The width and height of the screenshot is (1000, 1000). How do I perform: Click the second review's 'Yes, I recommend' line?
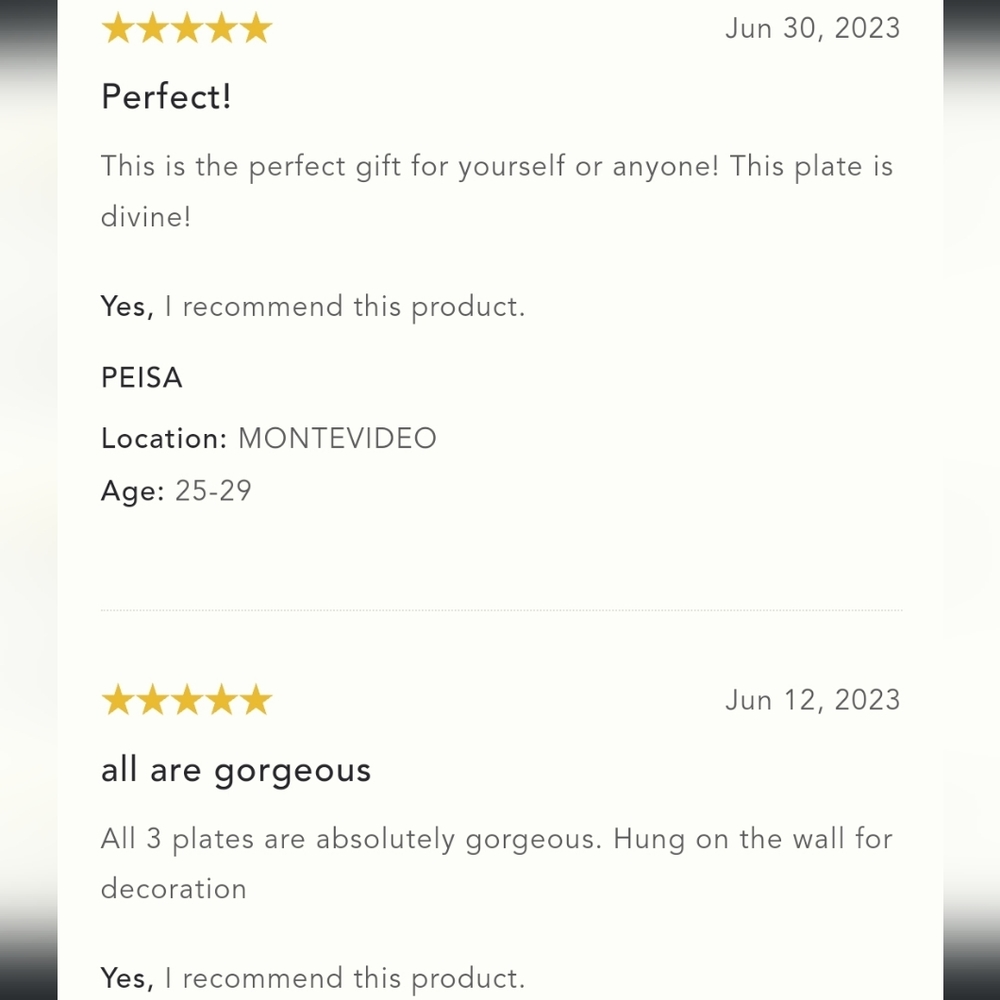pyautogui.click(x=312, y=979)
